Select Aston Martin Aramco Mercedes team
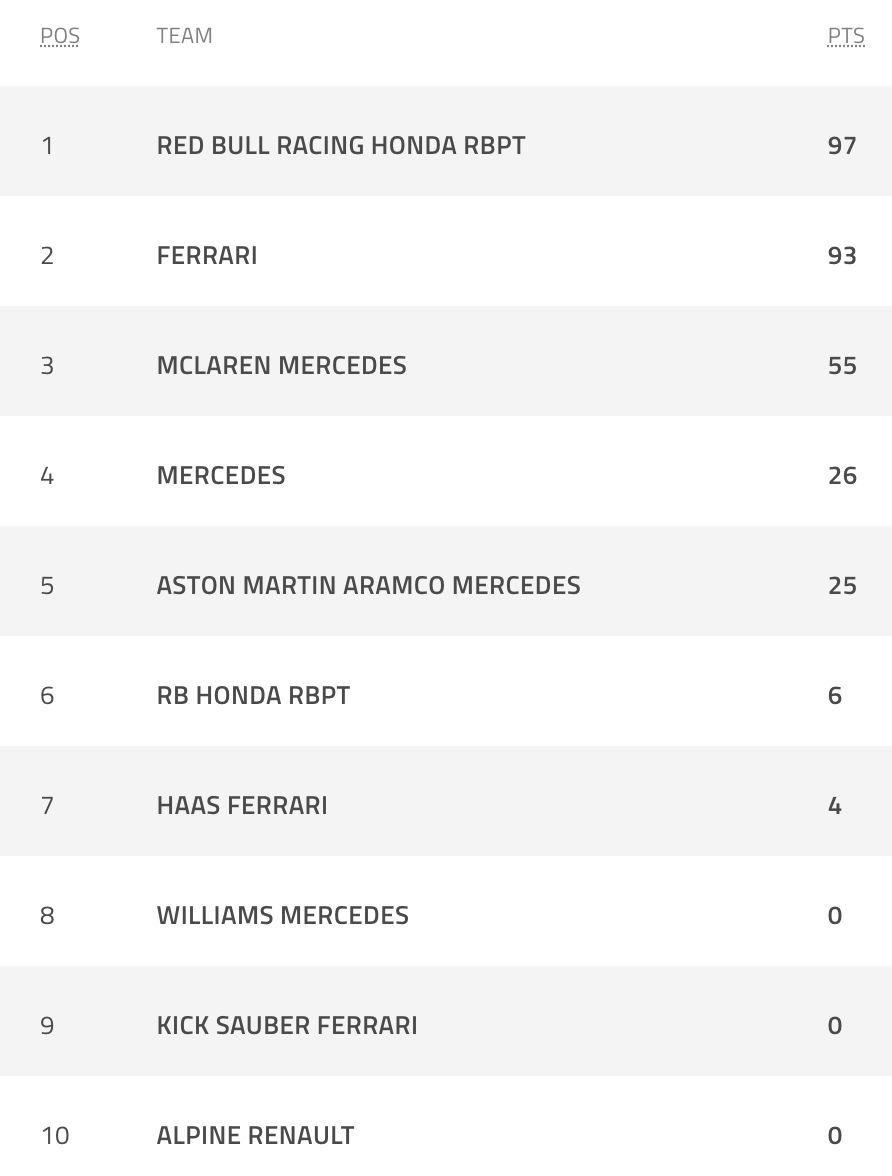Viewport: 892px width, 1176px height. click(x=368, y=586)
